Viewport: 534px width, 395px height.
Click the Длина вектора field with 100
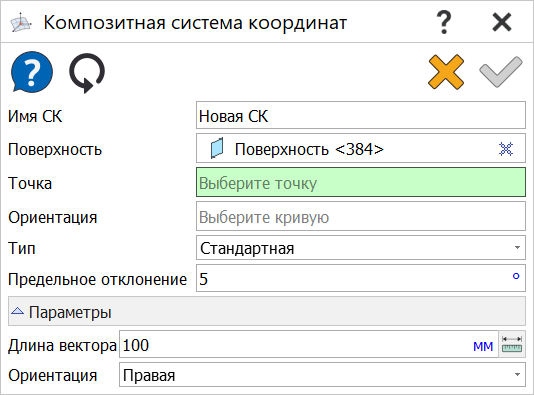click(309, 344)
